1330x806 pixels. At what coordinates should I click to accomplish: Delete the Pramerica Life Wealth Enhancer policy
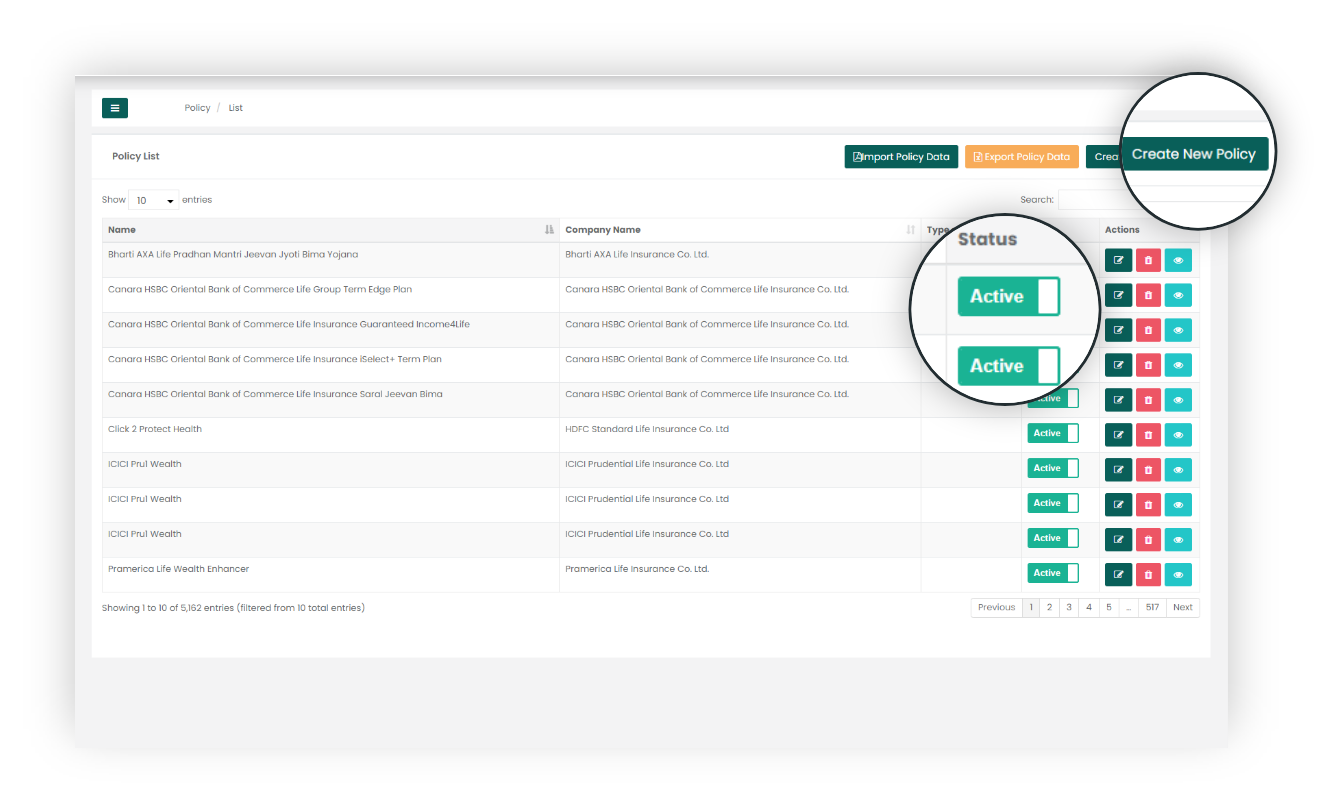point(1148,574)
